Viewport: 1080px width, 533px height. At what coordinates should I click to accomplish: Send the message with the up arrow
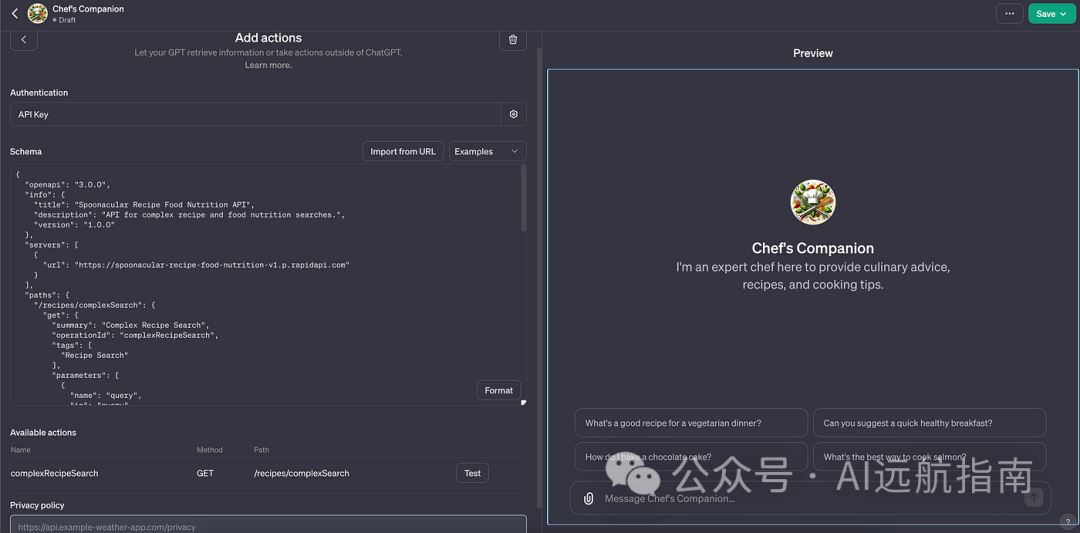[1033, 497]
